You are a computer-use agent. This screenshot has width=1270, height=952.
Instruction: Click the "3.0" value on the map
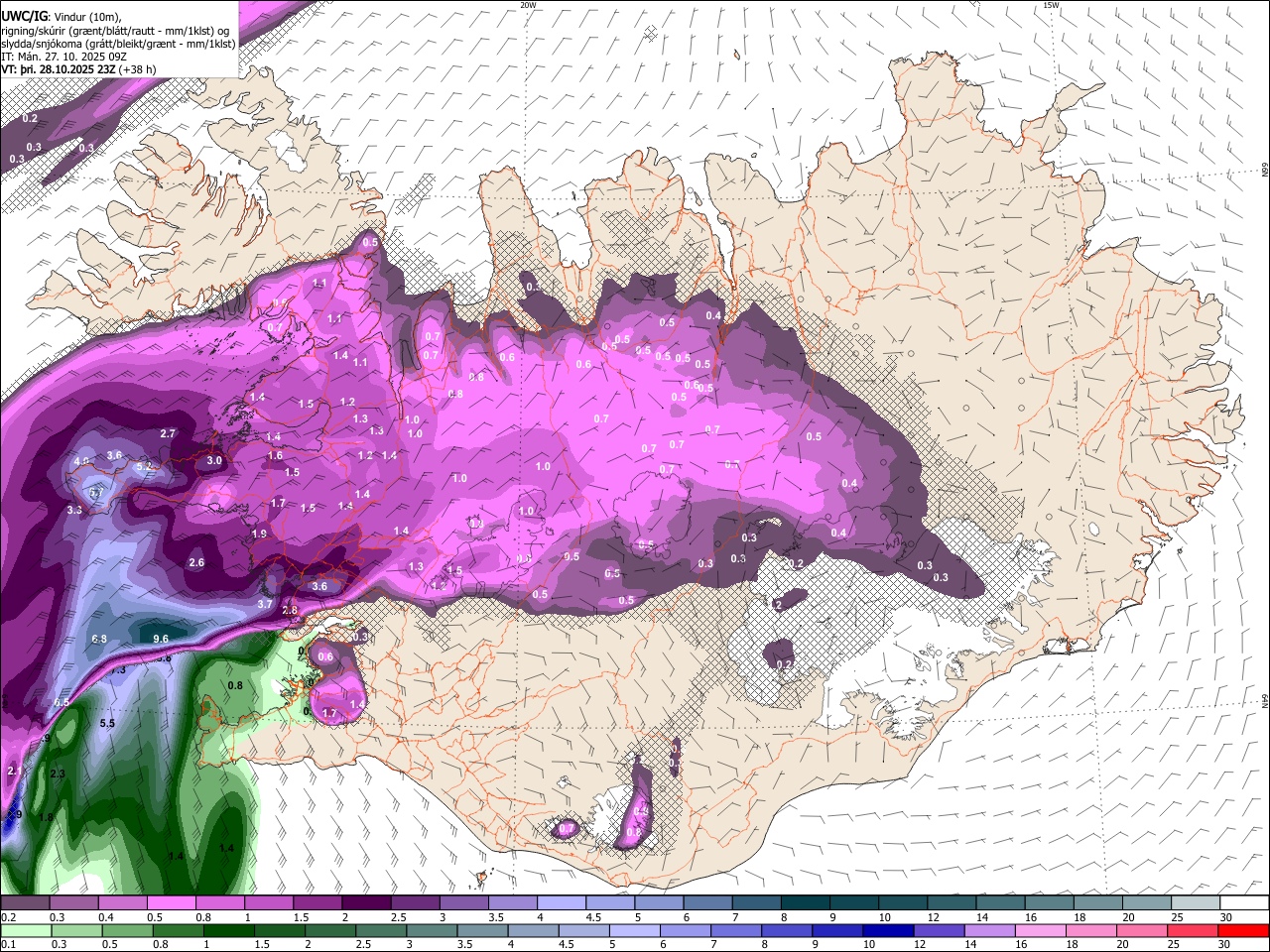[214, 461]
